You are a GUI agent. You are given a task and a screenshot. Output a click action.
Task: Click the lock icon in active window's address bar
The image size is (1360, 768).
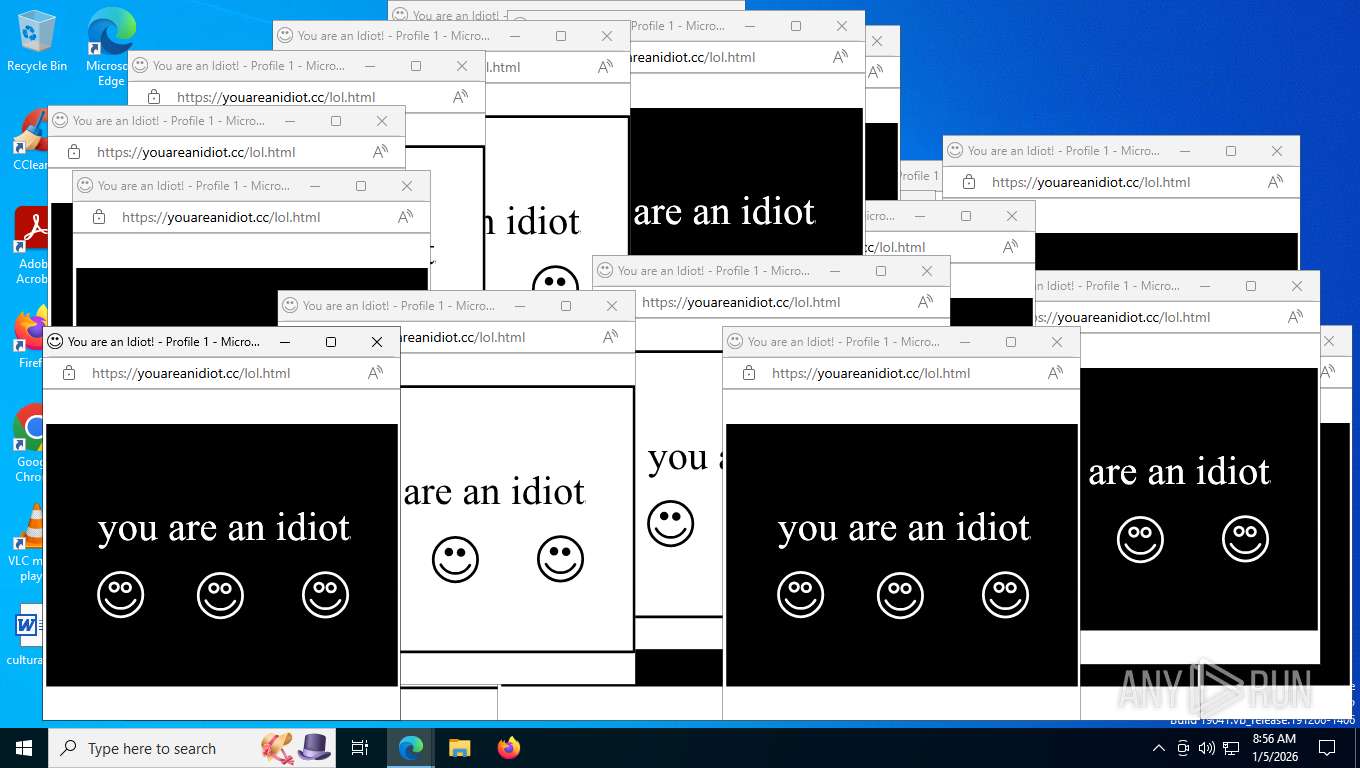click(x=69, y=373)
